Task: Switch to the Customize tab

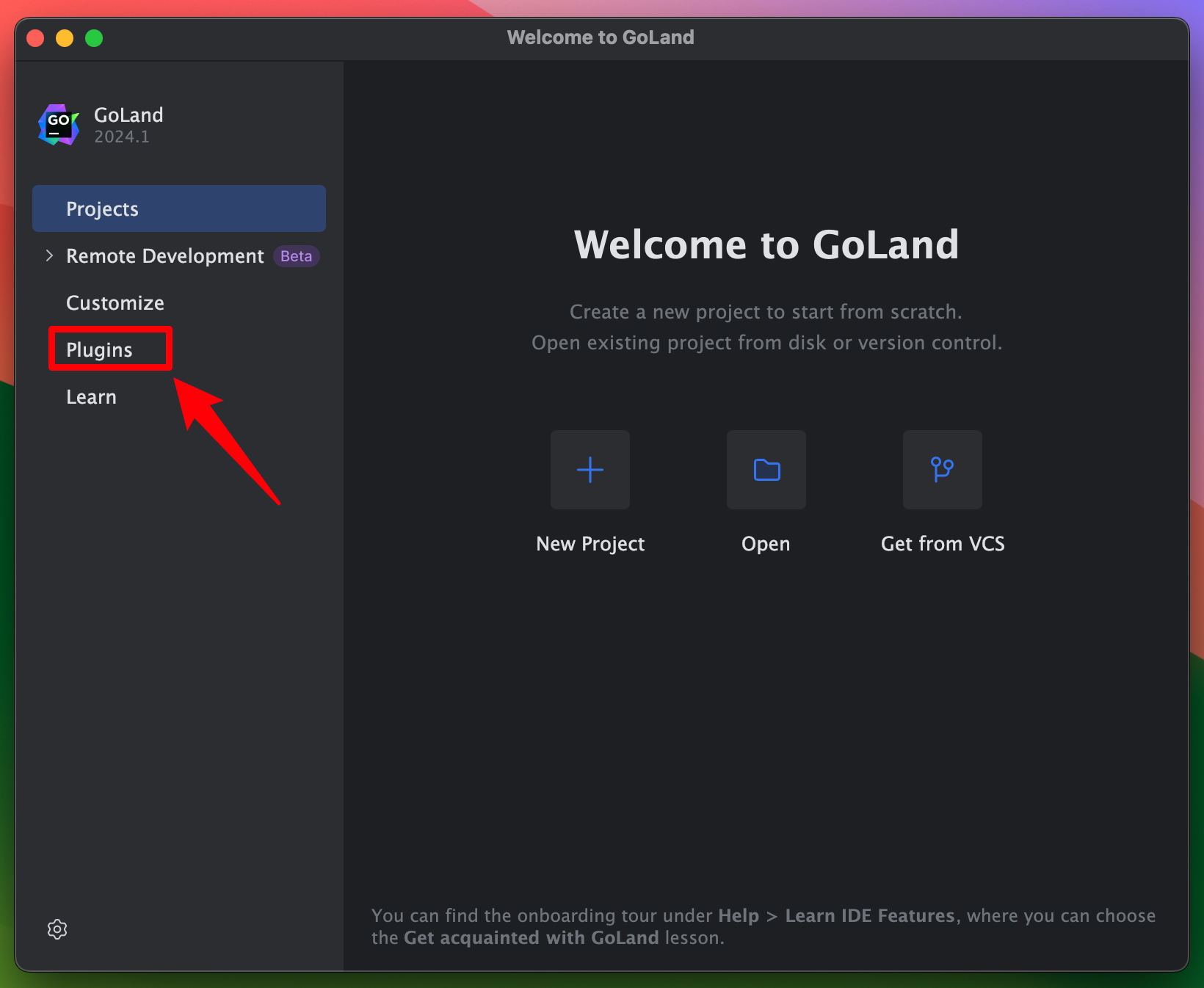Action: pos(115,302)
